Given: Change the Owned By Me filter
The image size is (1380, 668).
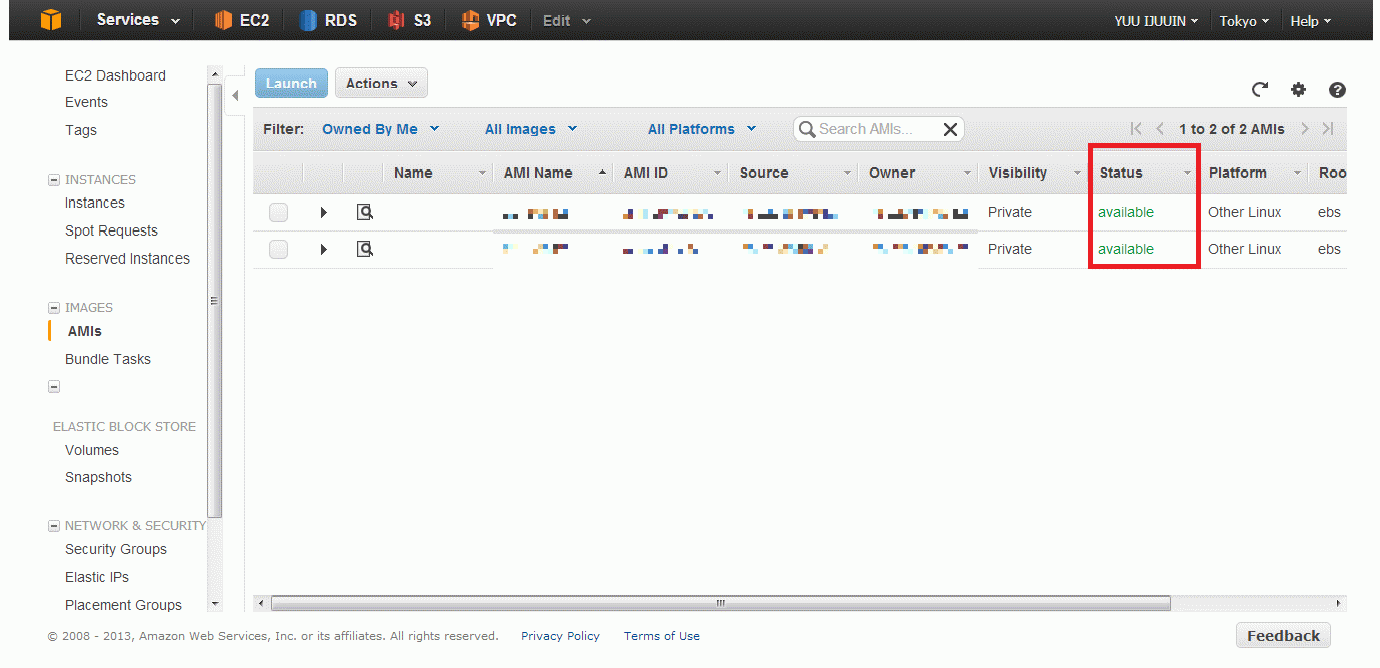Looking at the screenshot, I should (x=381, y=129).
